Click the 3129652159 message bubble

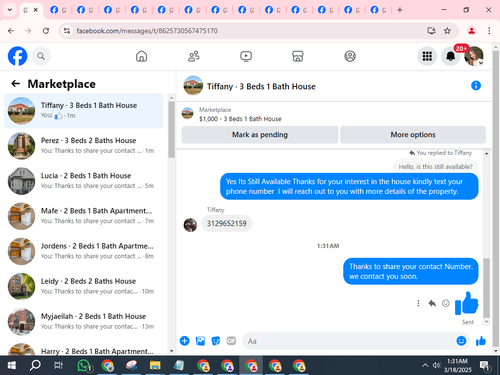227,223
